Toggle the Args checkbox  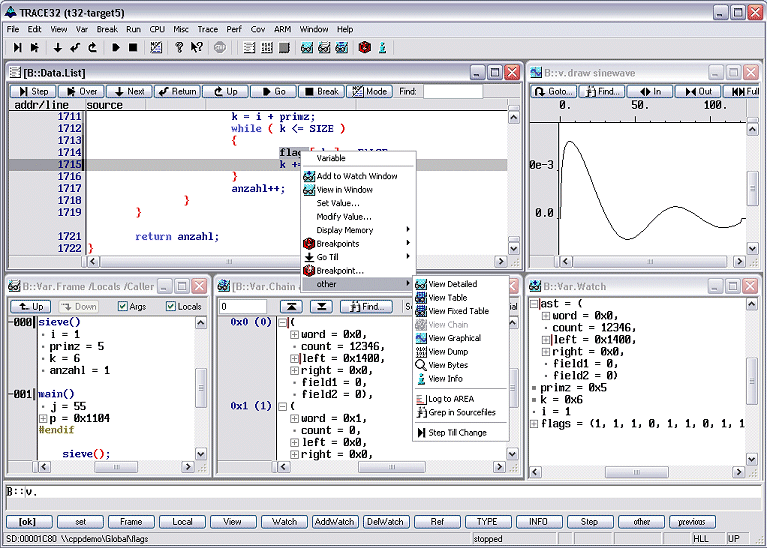tap(124, 307)
